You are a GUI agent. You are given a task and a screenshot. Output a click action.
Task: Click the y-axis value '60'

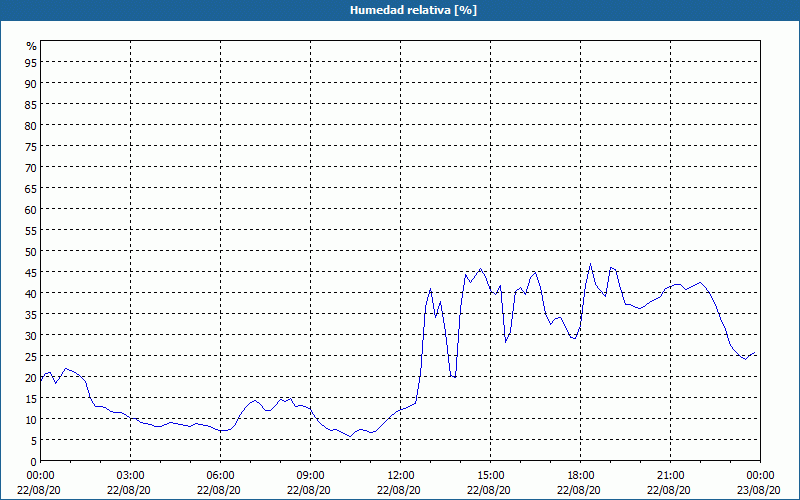[31, 209]
